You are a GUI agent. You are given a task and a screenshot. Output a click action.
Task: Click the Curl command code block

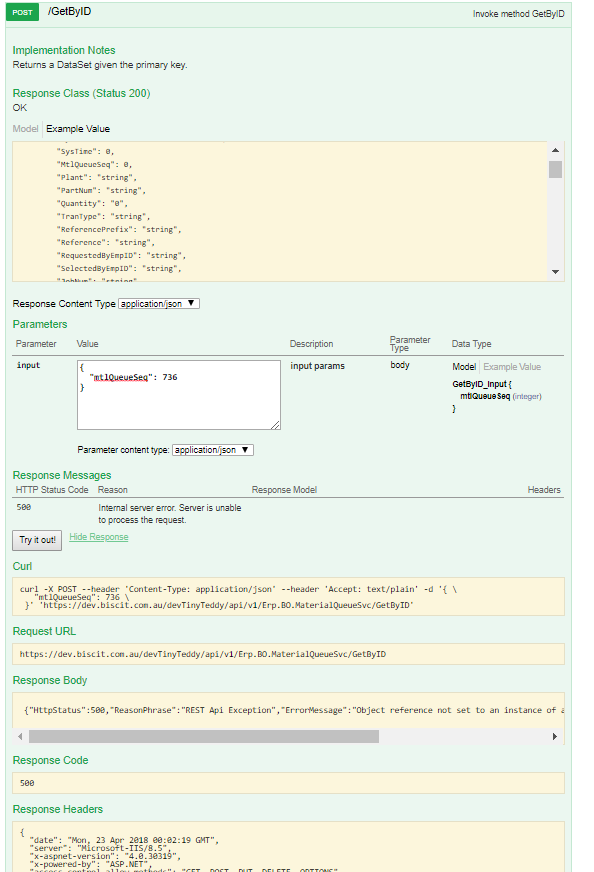tap(288, 597)
